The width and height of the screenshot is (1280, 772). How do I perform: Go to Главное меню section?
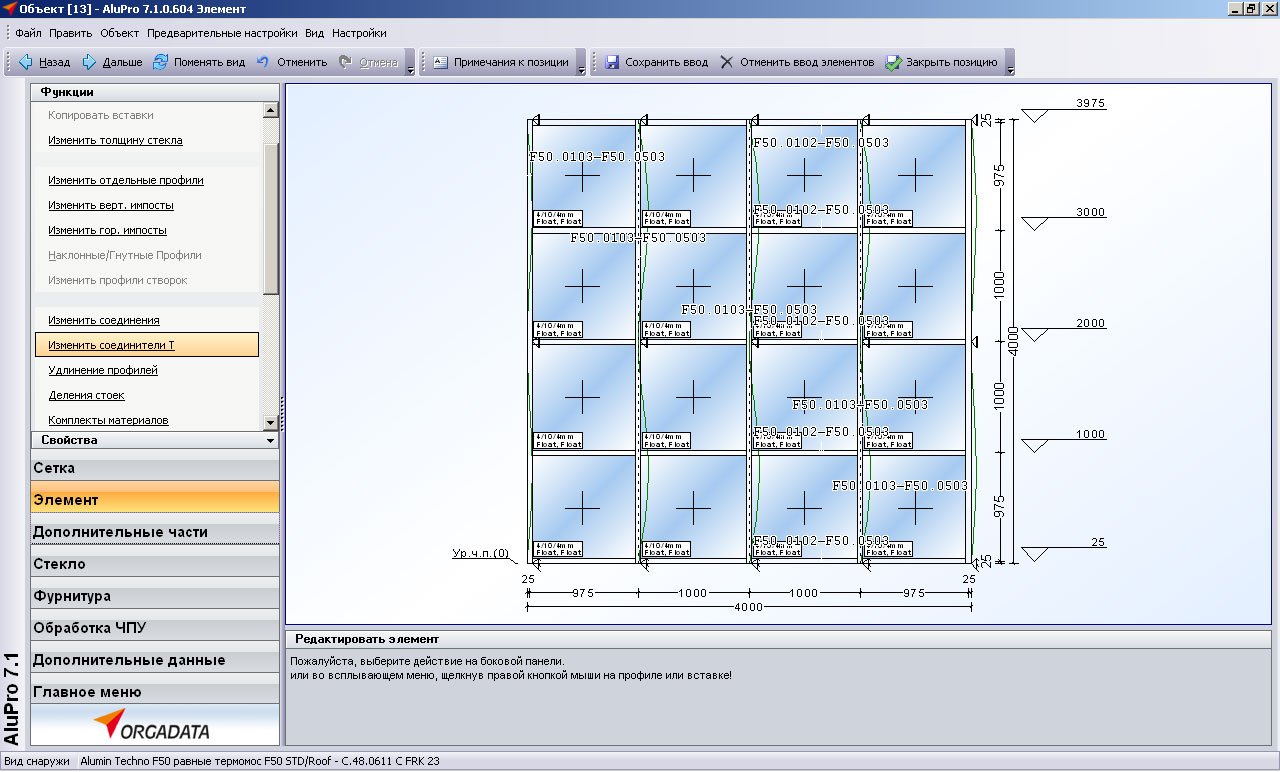tap(87, 692)
